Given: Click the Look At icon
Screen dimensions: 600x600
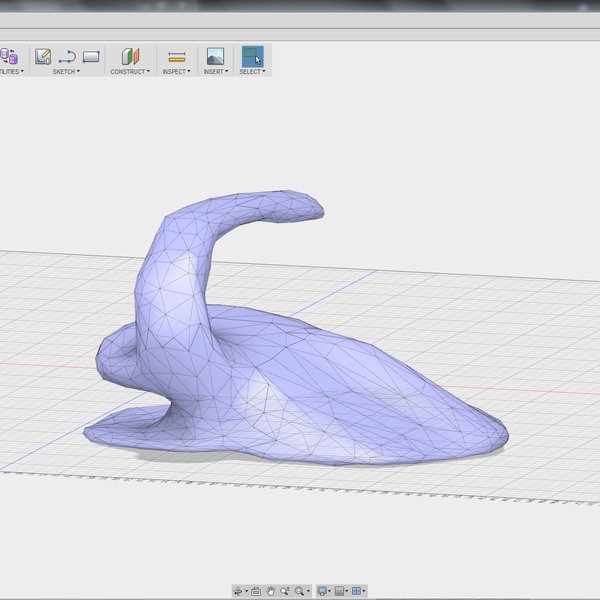Looking at the screenshot, I should [x=256, y=591].
